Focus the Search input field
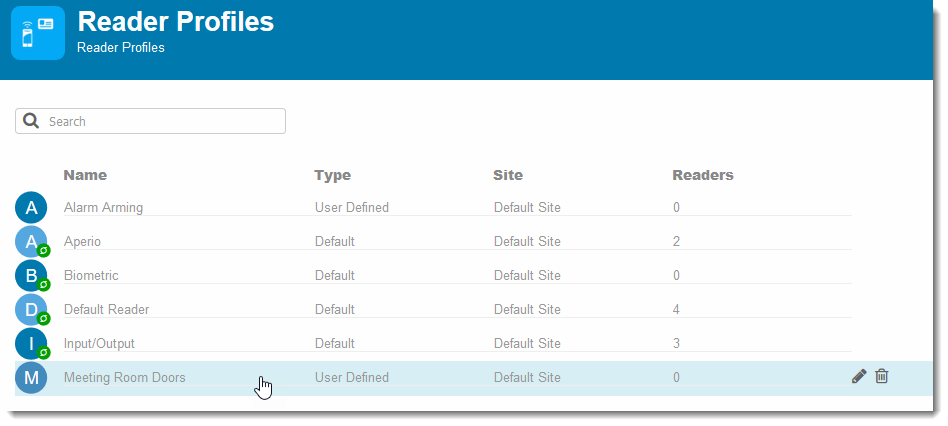Screen dimensions: 948x426 coord(150,121)
